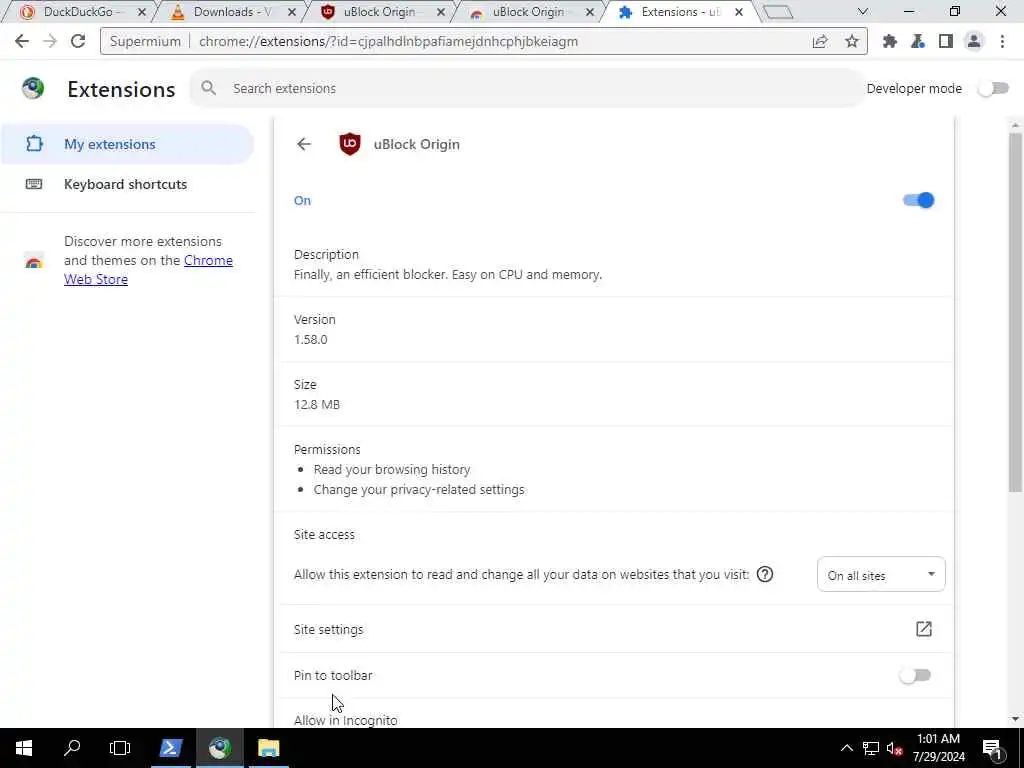Image resolution: width=1024 pixels, height=768 pixels.
Task: Bookmark this page with the star icon
Action: (852, 41)
